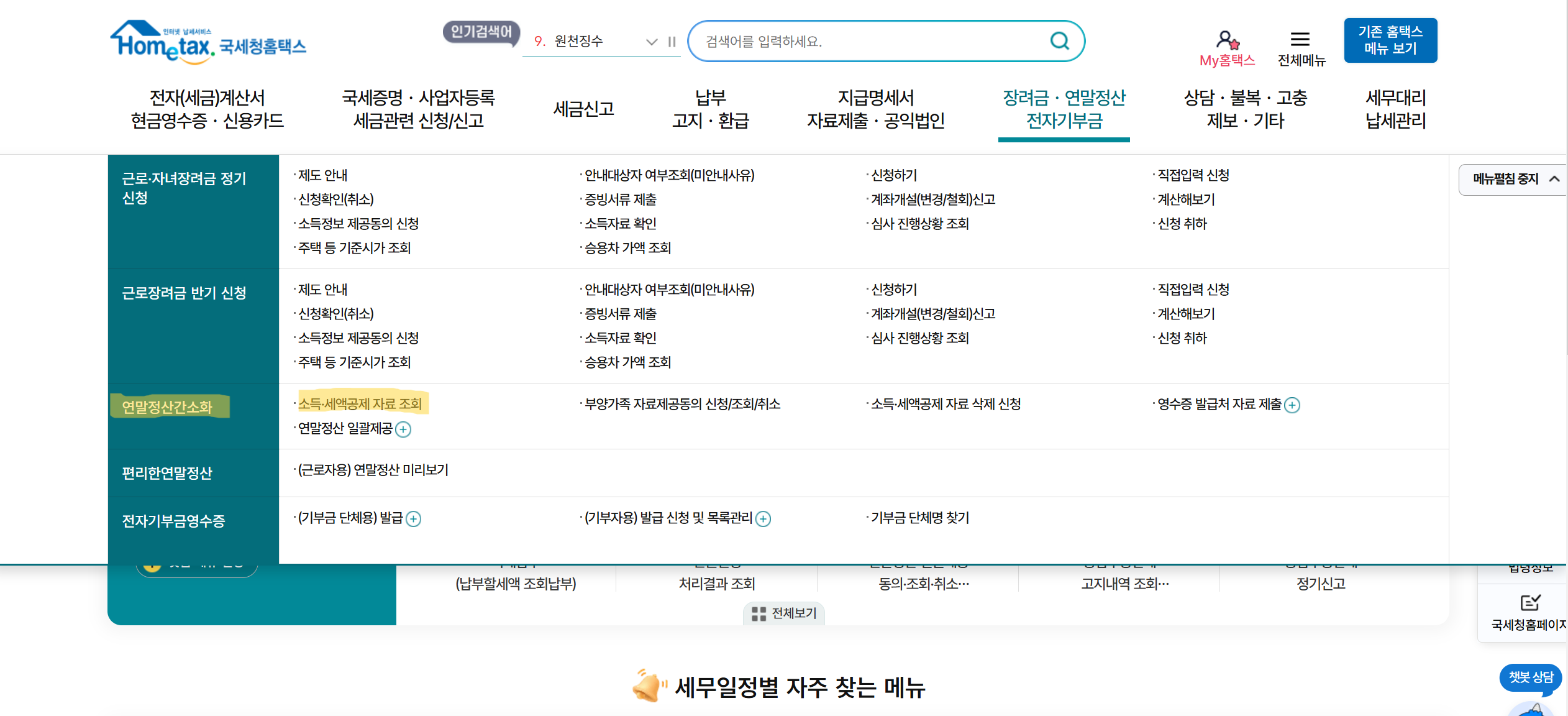Pause the popular search keyword rotation
This screenshot has height=716, width=1568.
[672, 42]
